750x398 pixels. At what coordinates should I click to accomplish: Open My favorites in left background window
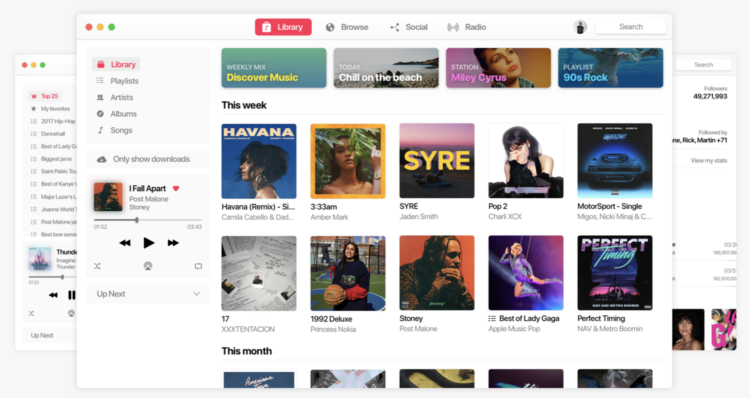[51, 109]
